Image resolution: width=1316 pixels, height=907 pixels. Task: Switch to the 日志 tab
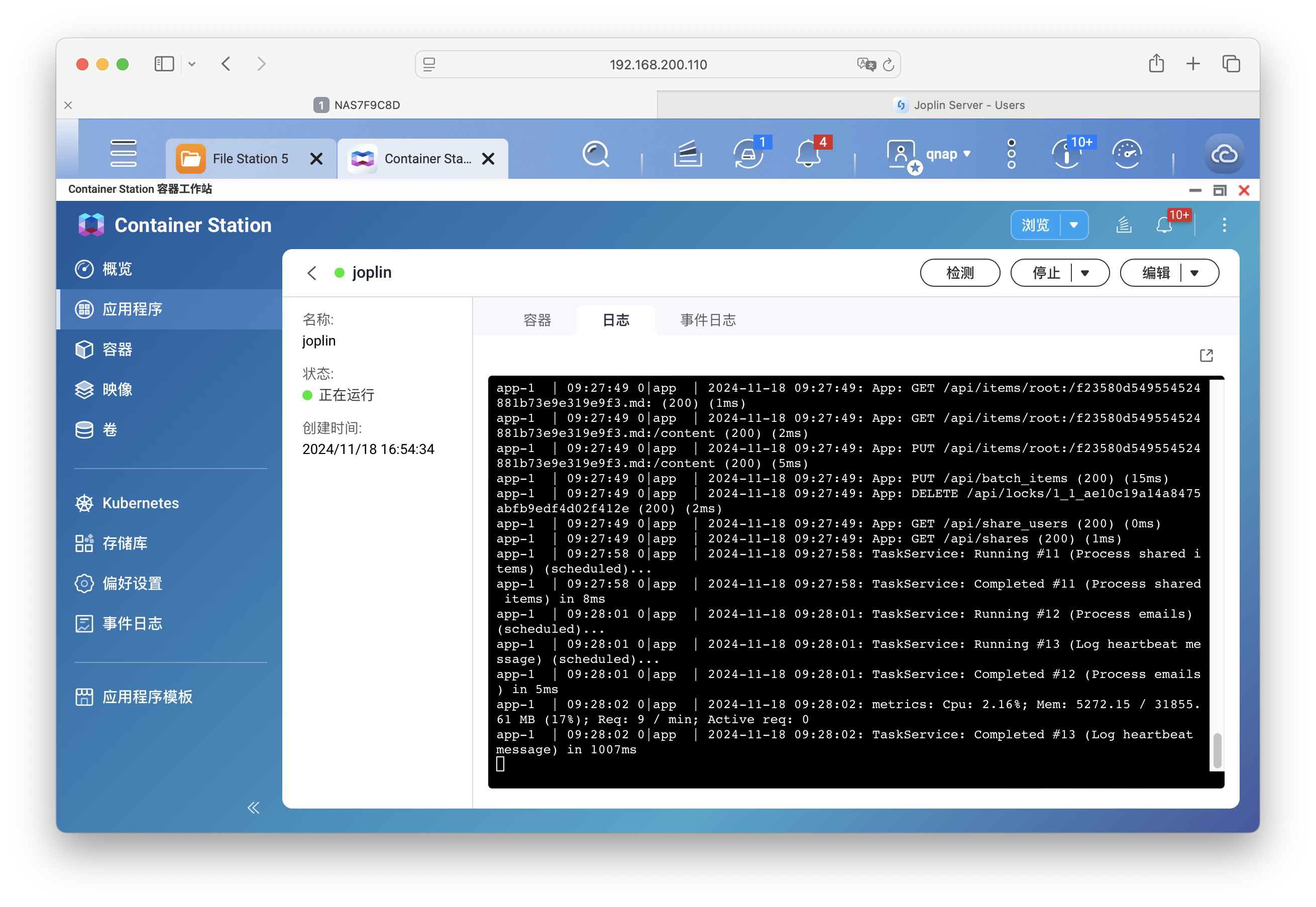[x=615, y=320]
